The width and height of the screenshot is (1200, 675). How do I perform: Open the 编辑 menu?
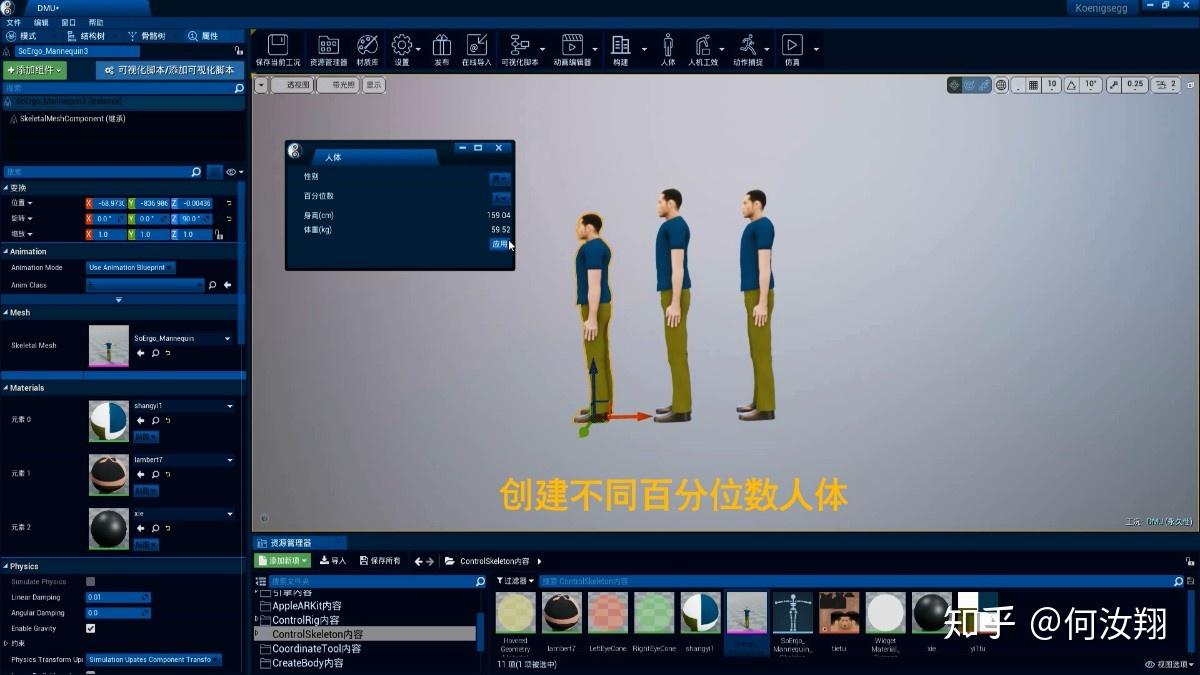(41, 21)
